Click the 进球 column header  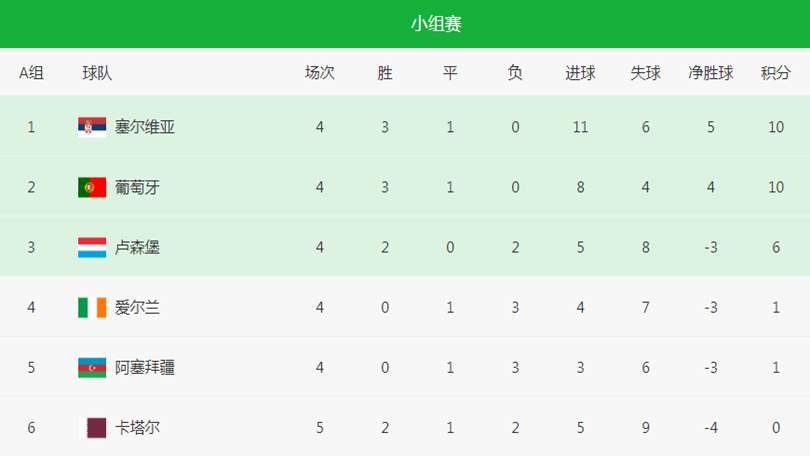[580, 73]
